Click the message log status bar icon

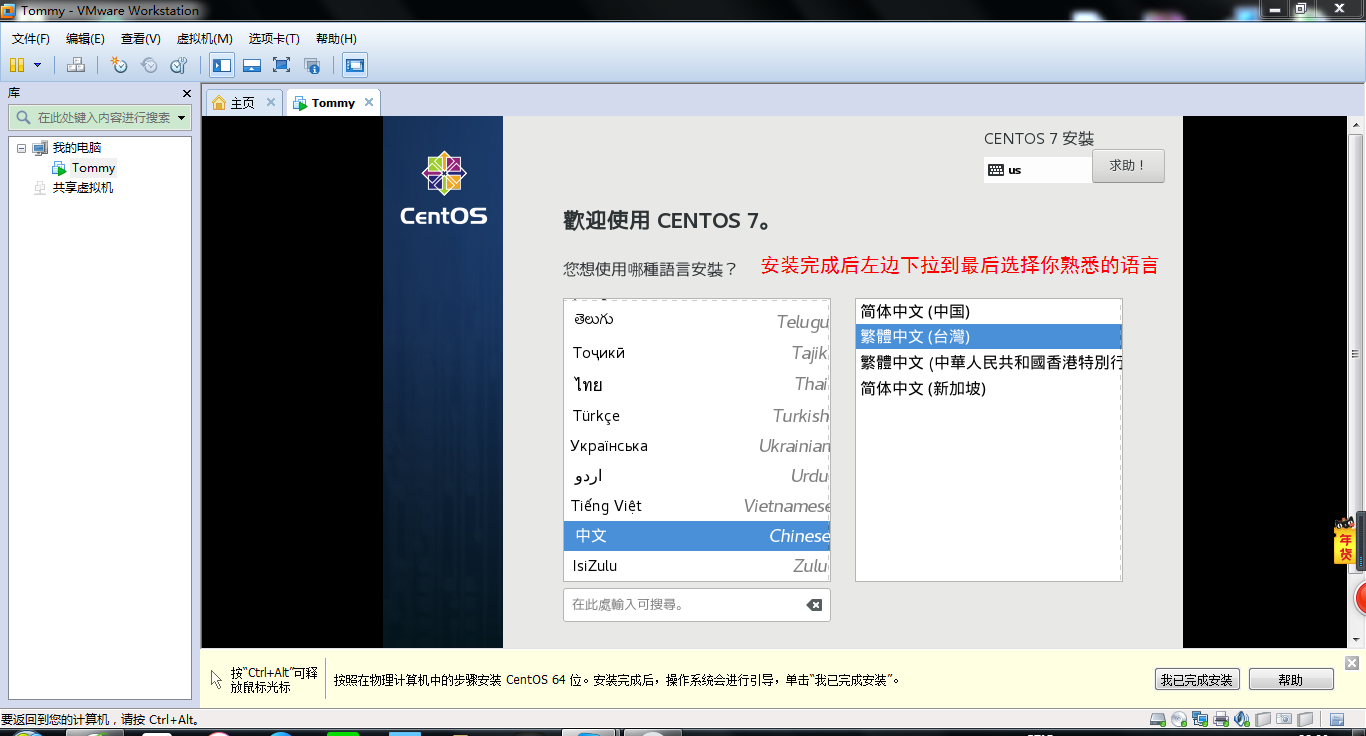1336,719
